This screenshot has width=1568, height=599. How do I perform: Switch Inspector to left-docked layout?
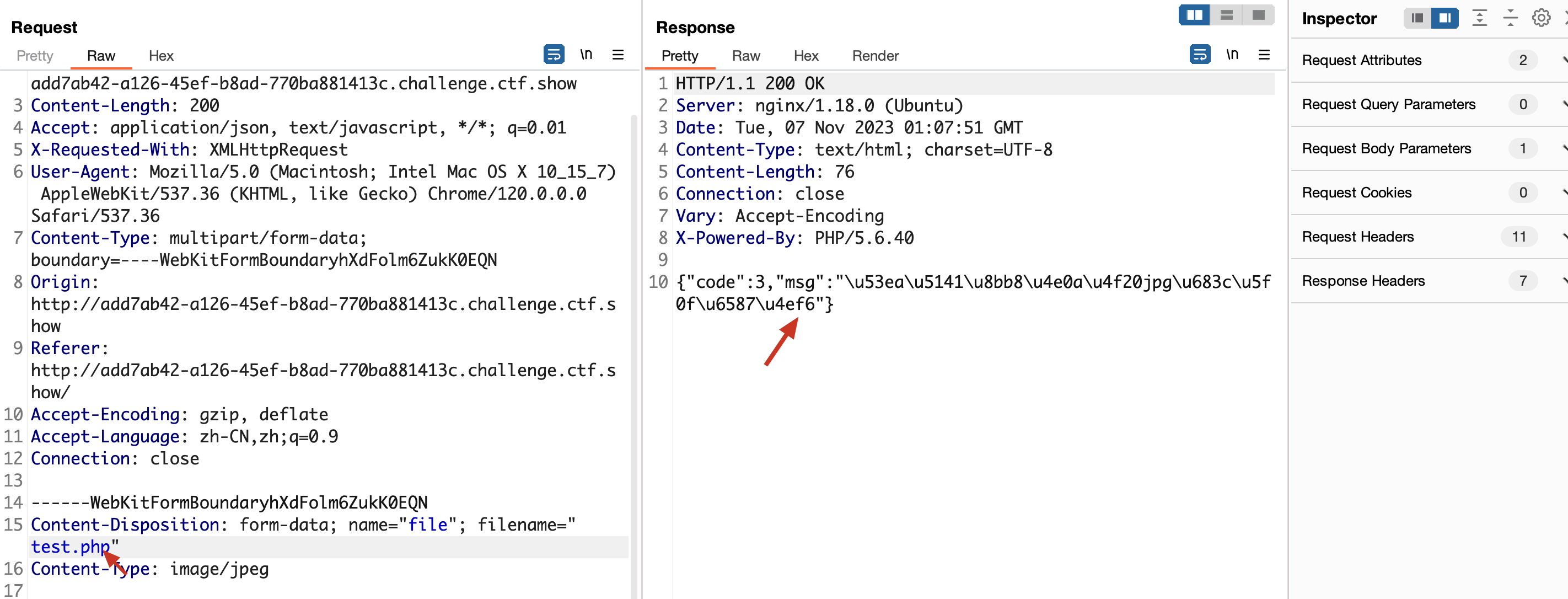click(1417, 18)
